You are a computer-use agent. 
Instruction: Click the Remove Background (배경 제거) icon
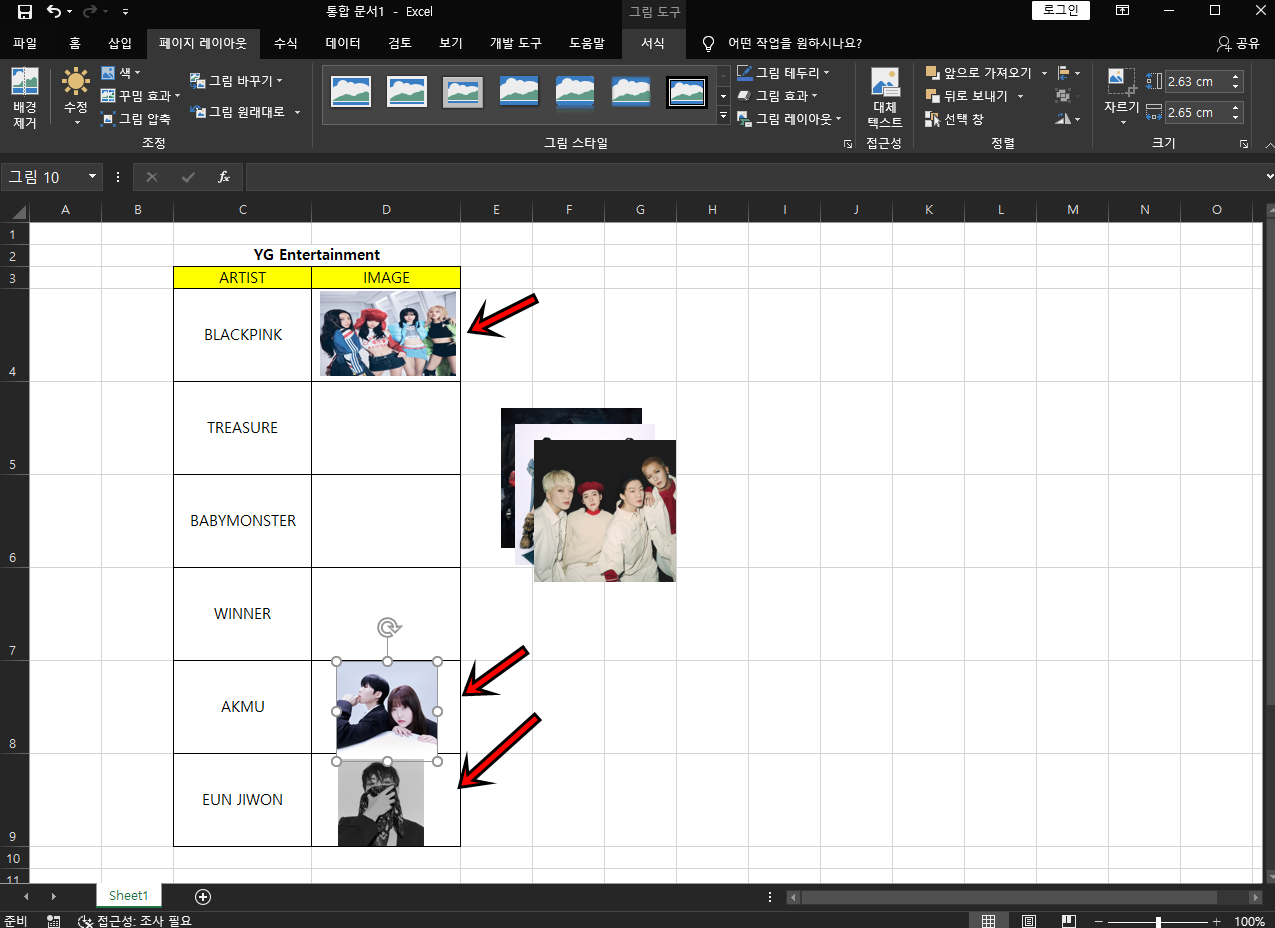25,98
